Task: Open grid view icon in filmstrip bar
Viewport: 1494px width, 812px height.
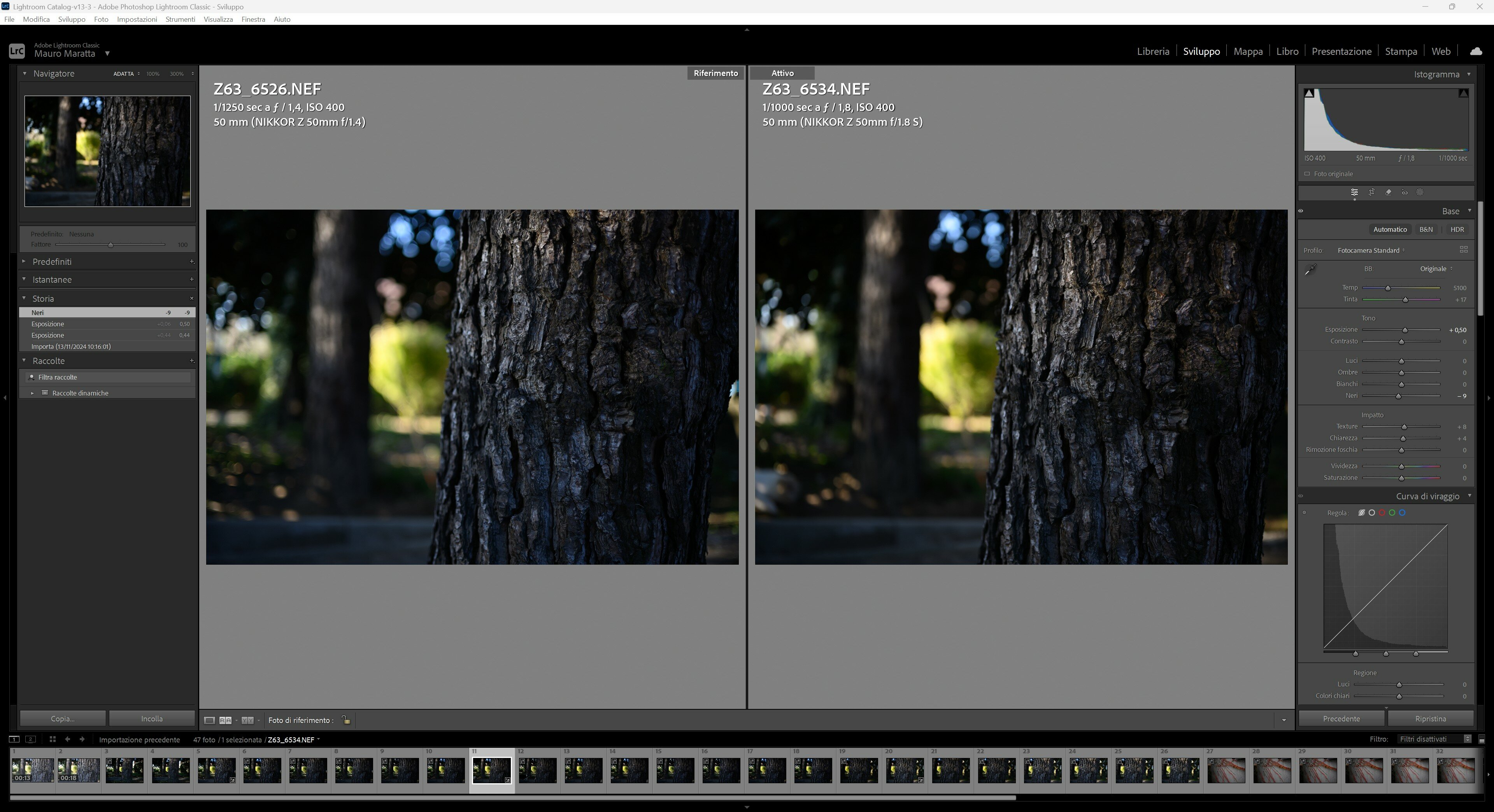Action: 52,739
